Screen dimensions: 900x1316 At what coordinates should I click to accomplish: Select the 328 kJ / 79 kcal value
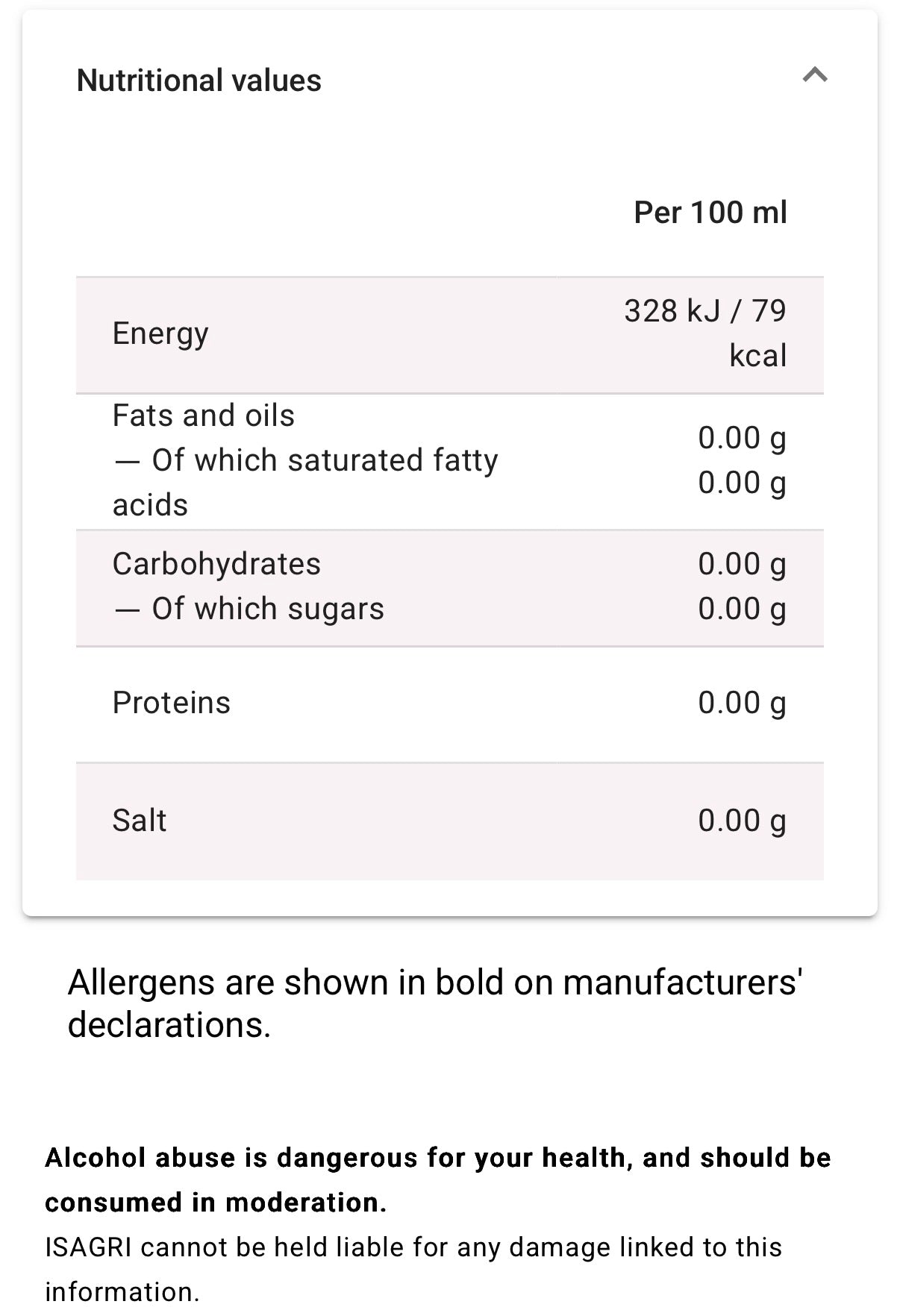[x=705, y=333]
